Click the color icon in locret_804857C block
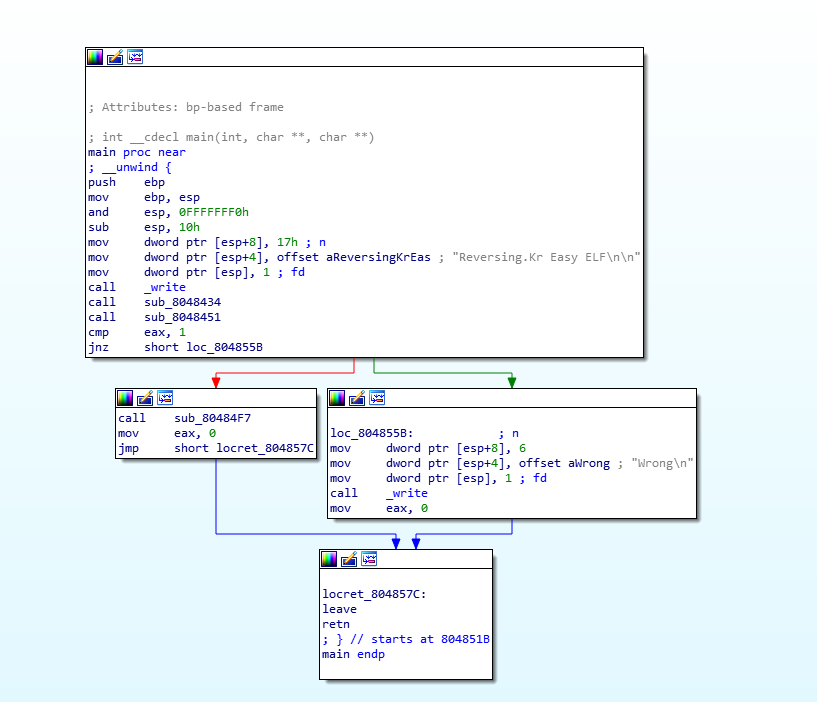Screen dimensions: 817x702 coord(329,559)
